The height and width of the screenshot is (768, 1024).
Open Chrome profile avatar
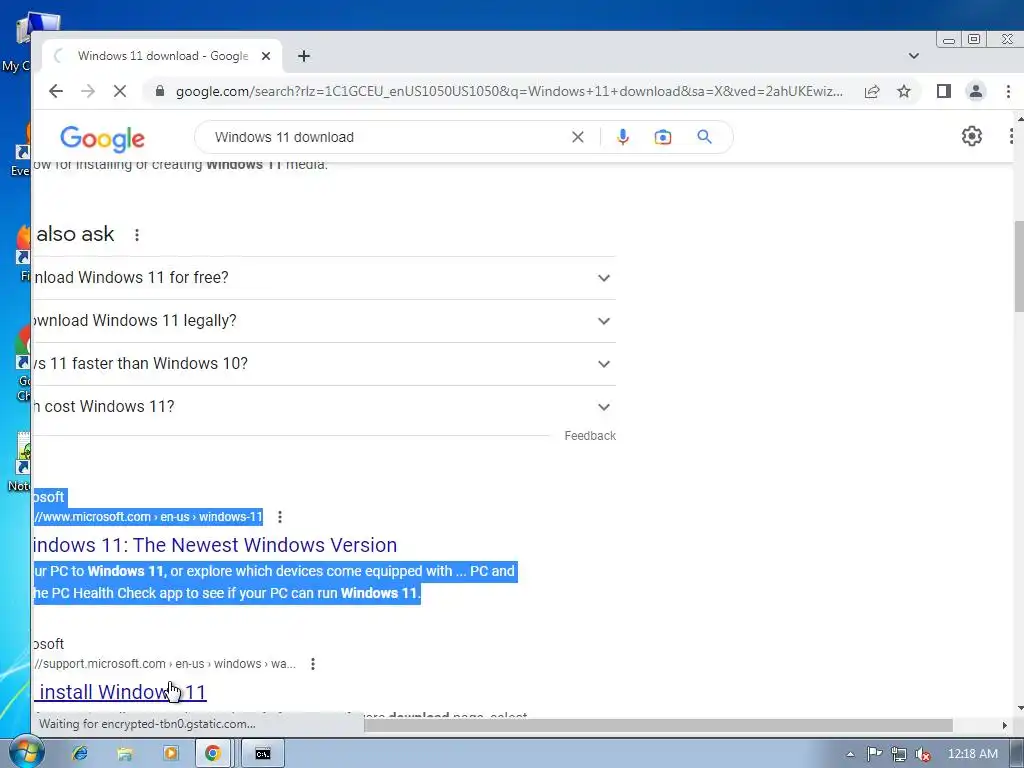pos(976,91)
